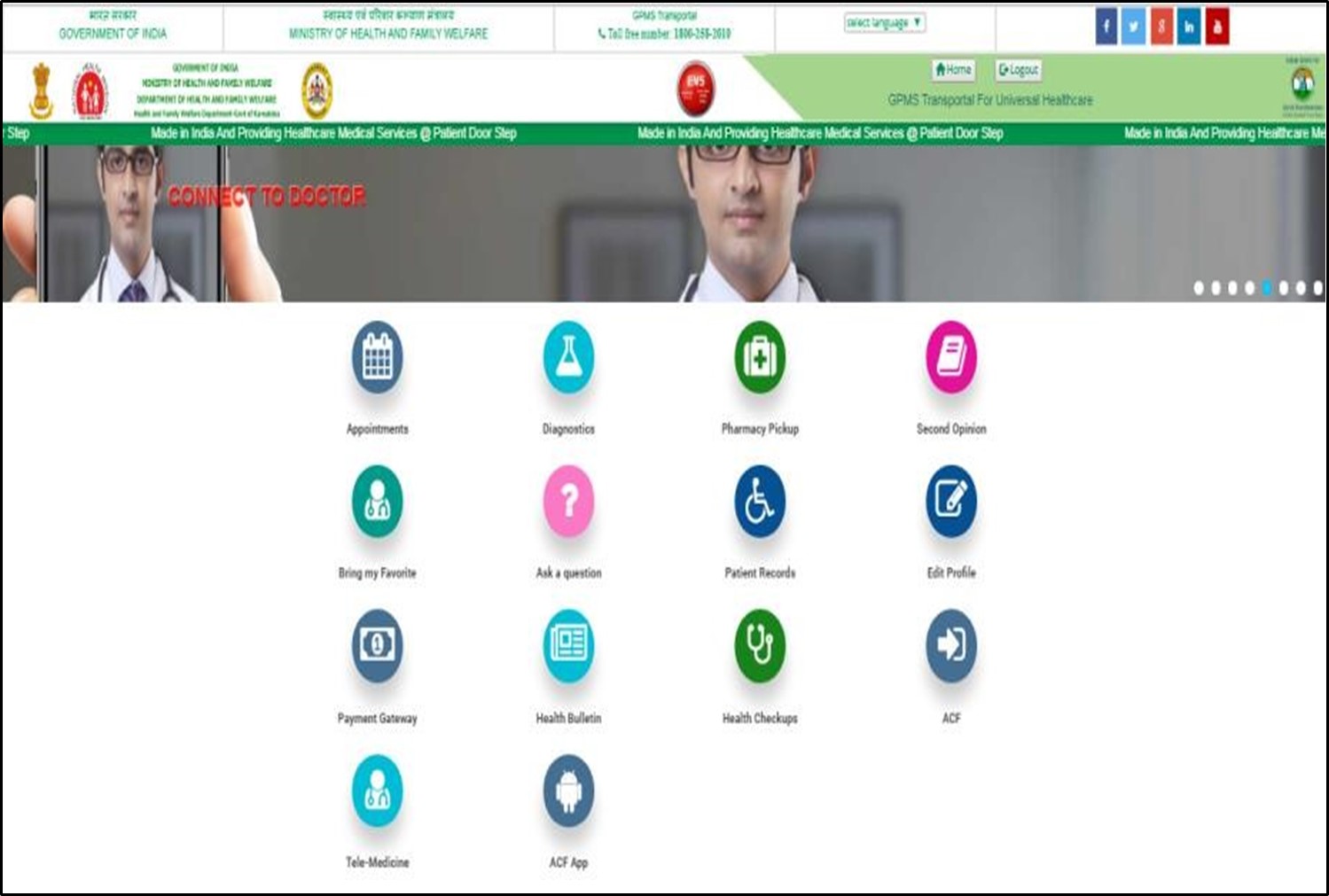Viewport: 1329px width, 896px height.
Task: Open the ACF sign-in arrow icon
Action: [951, 646]
